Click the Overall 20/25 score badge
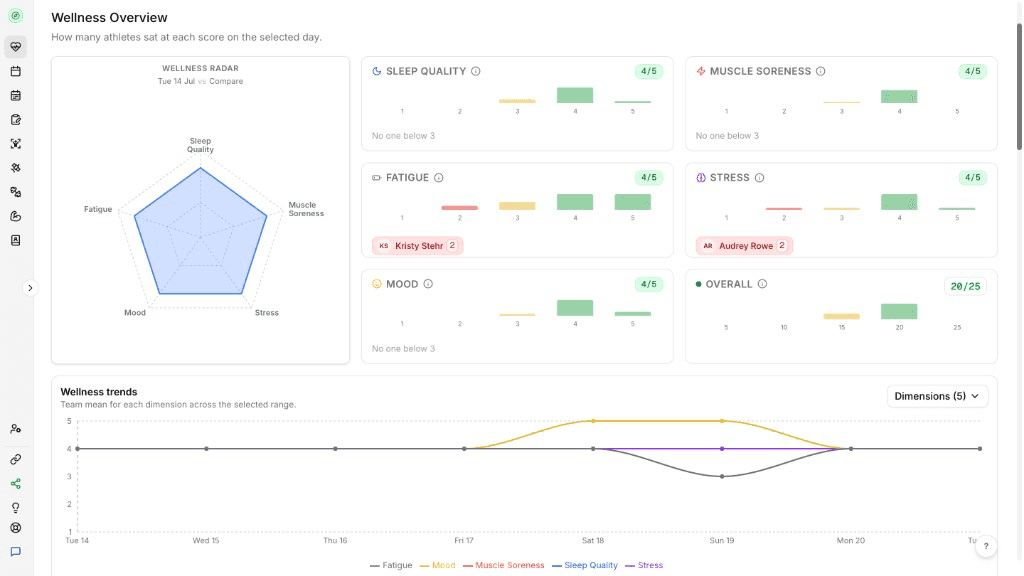This screenshot has height=576, width=1024. pyautogui.click(x=965, y=286)
